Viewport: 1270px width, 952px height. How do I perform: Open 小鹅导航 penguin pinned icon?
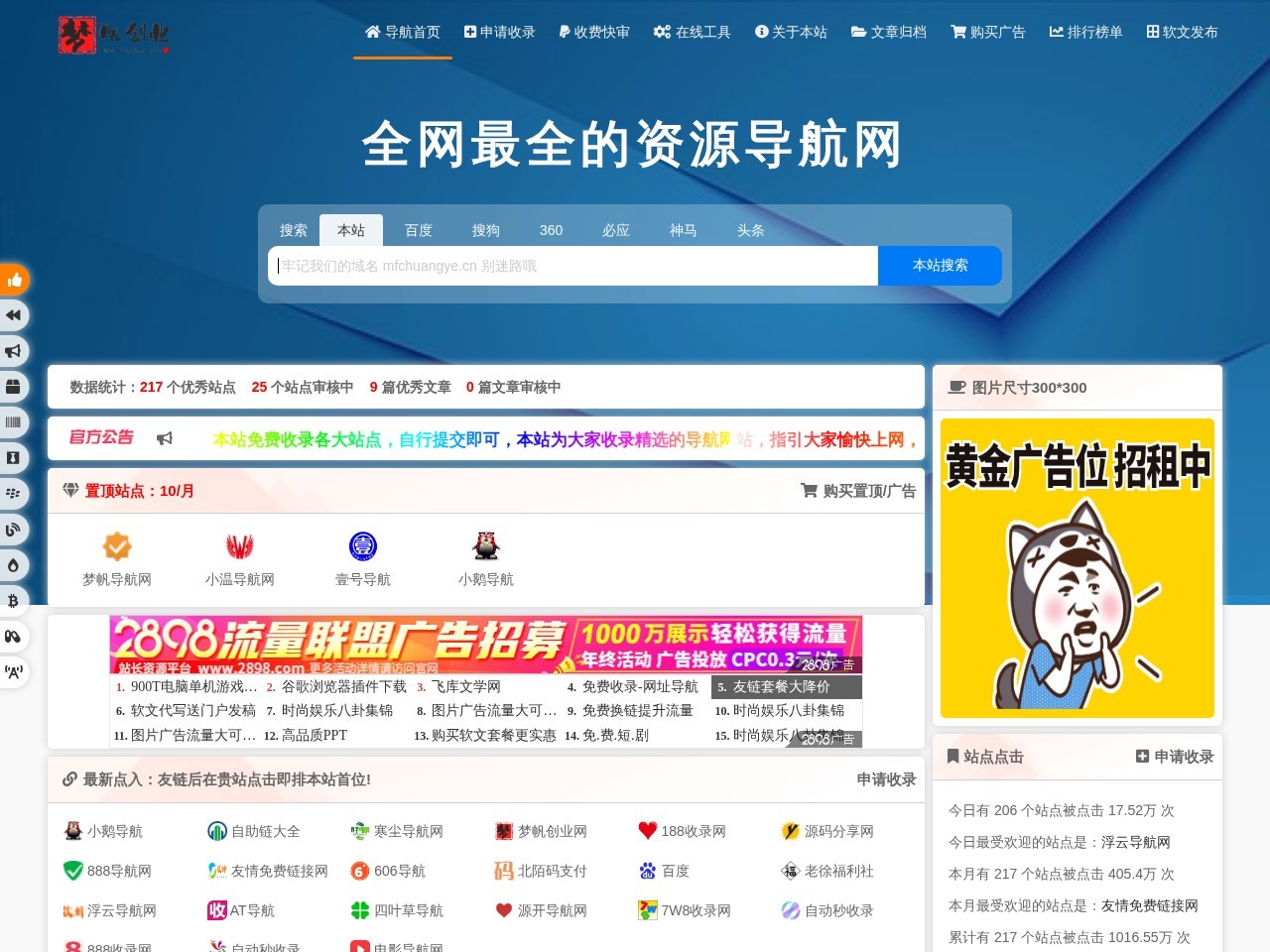[486, 546]
